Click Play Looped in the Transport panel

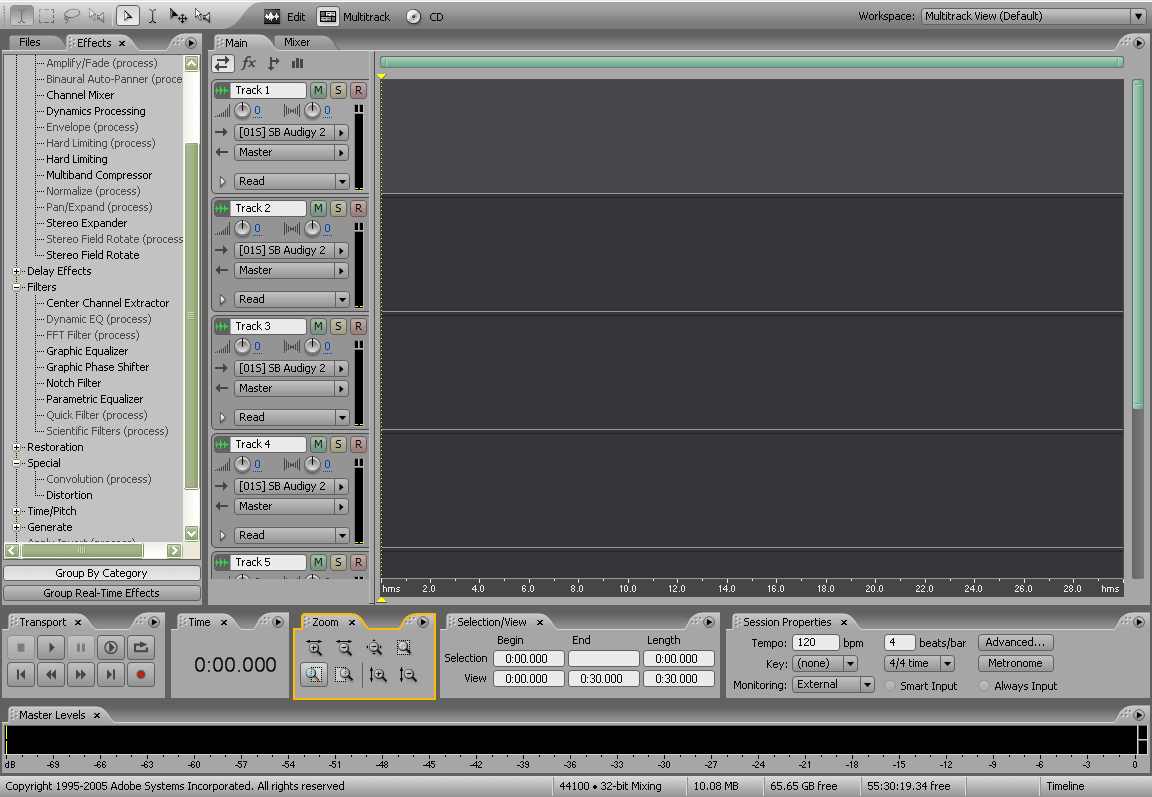pyautogui.click(x=111, y=647)
